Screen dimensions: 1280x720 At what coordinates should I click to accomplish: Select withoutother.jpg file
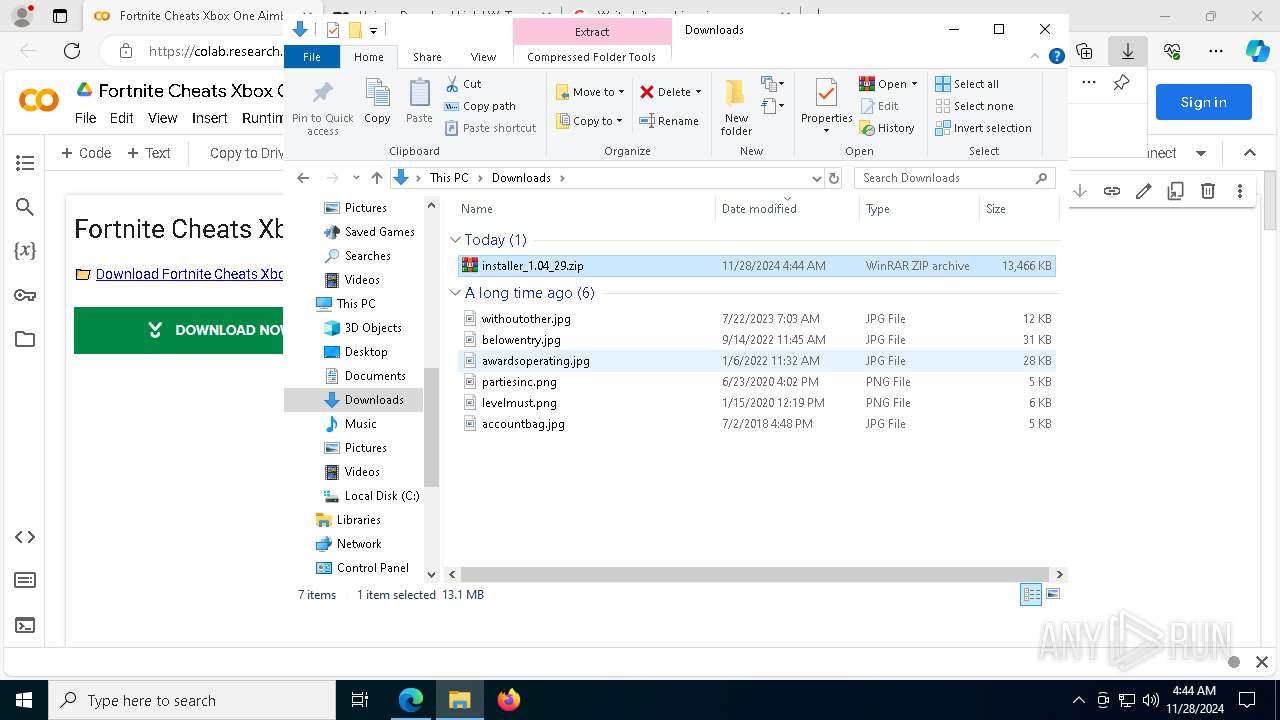pyautogui.click(x=756, y=319)
